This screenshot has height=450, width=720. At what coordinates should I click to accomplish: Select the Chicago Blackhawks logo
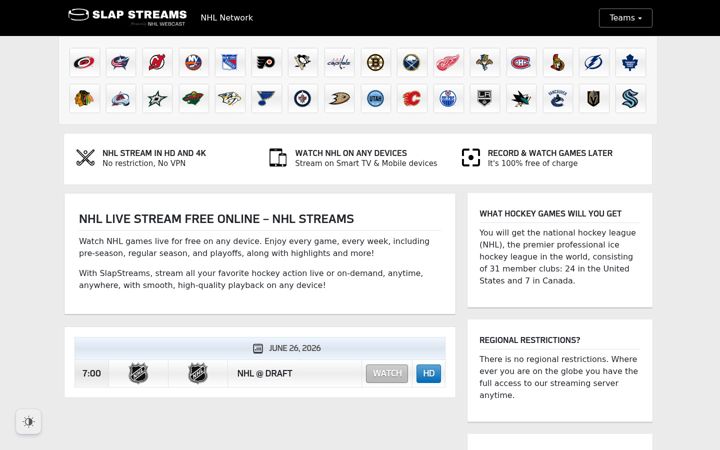coord(84,98)
